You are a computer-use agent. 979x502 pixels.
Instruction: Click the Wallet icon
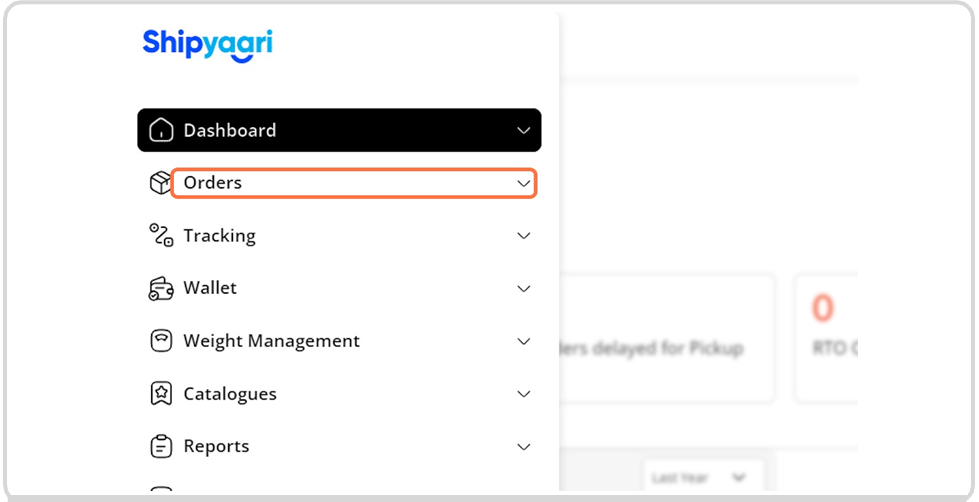pyautogui.click(x=161, y=288)
